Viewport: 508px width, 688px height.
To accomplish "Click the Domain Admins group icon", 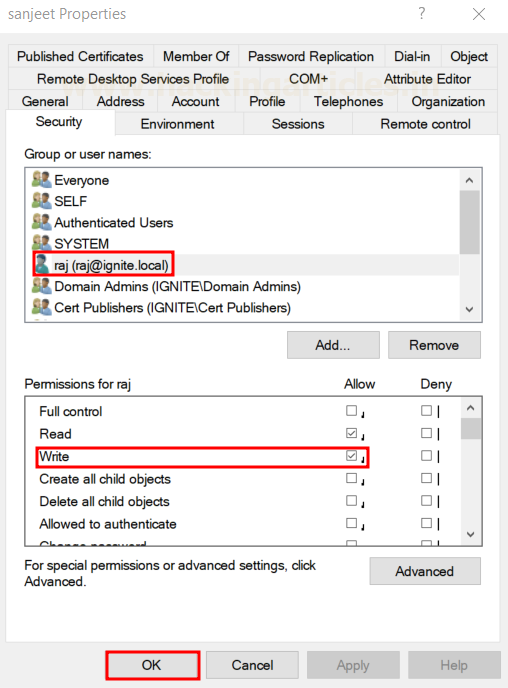I will tap(42, 286).
